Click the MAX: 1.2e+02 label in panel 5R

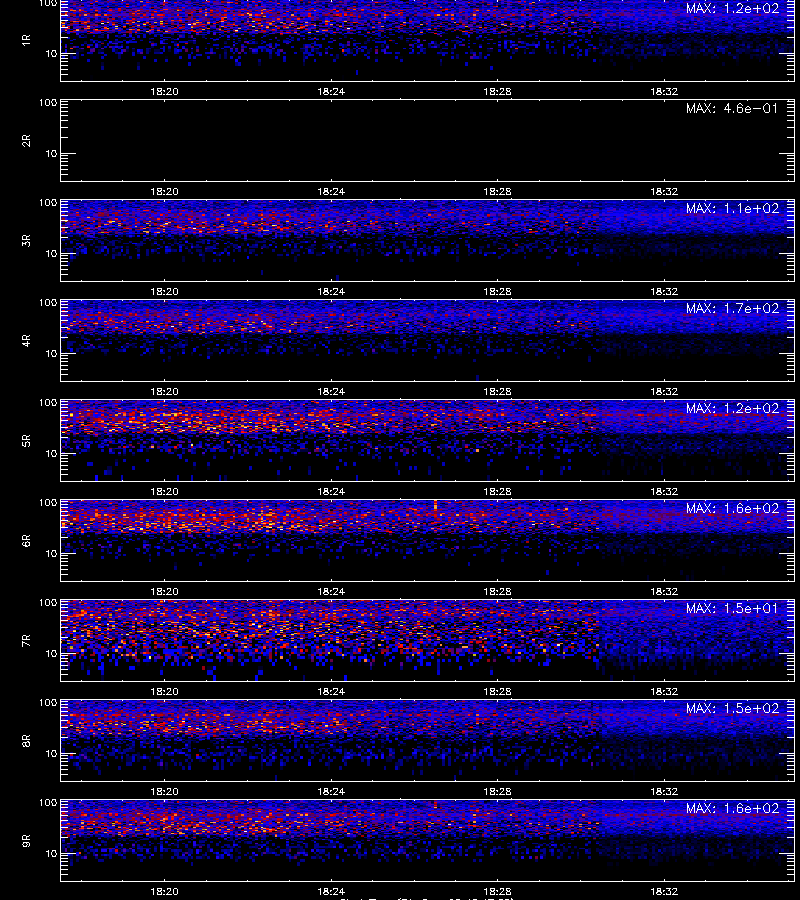tap(732, 408)
